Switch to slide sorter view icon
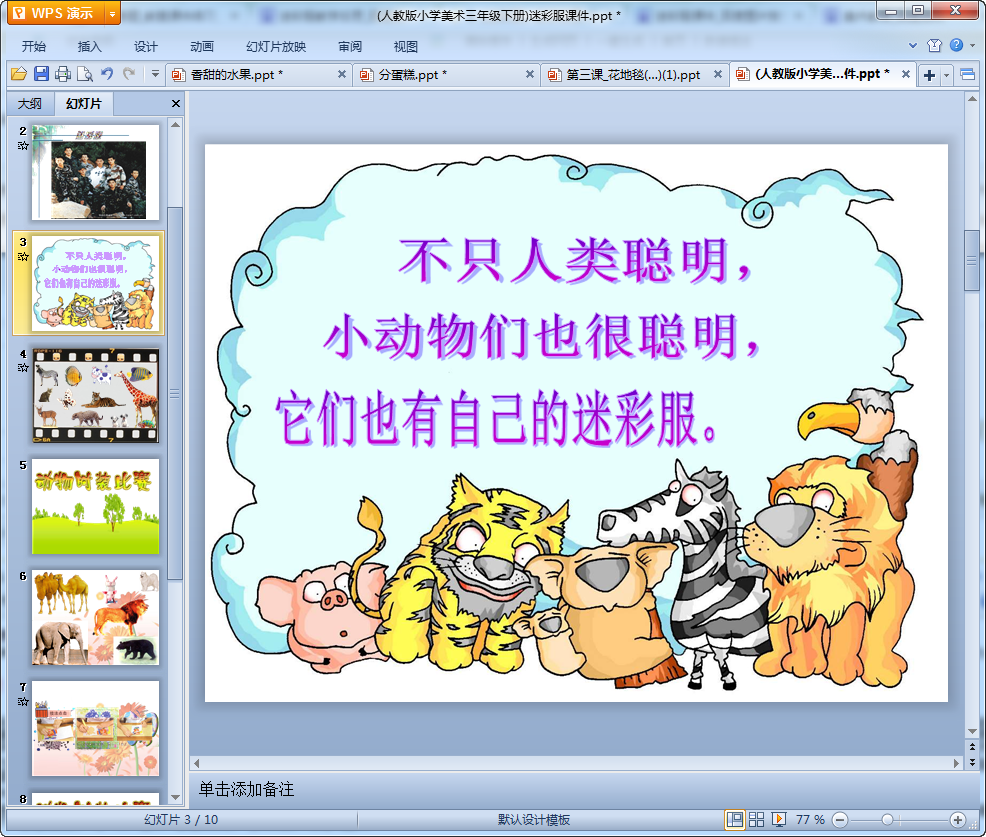Viewport: 986px width, 837px height. [756, 819]
